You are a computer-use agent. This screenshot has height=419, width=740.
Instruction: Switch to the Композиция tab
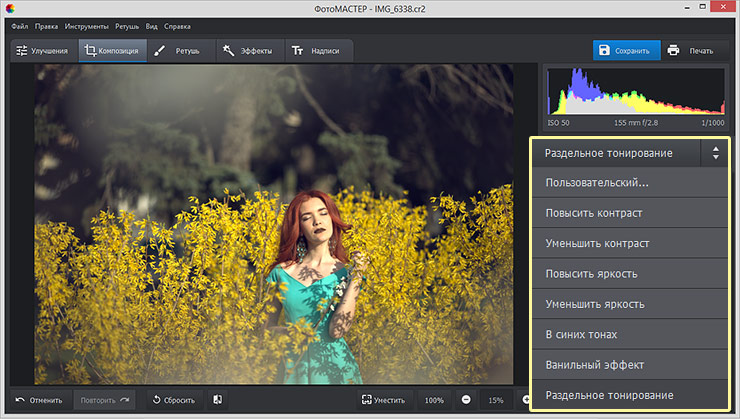pyautogui.click(x=111, y=50)
